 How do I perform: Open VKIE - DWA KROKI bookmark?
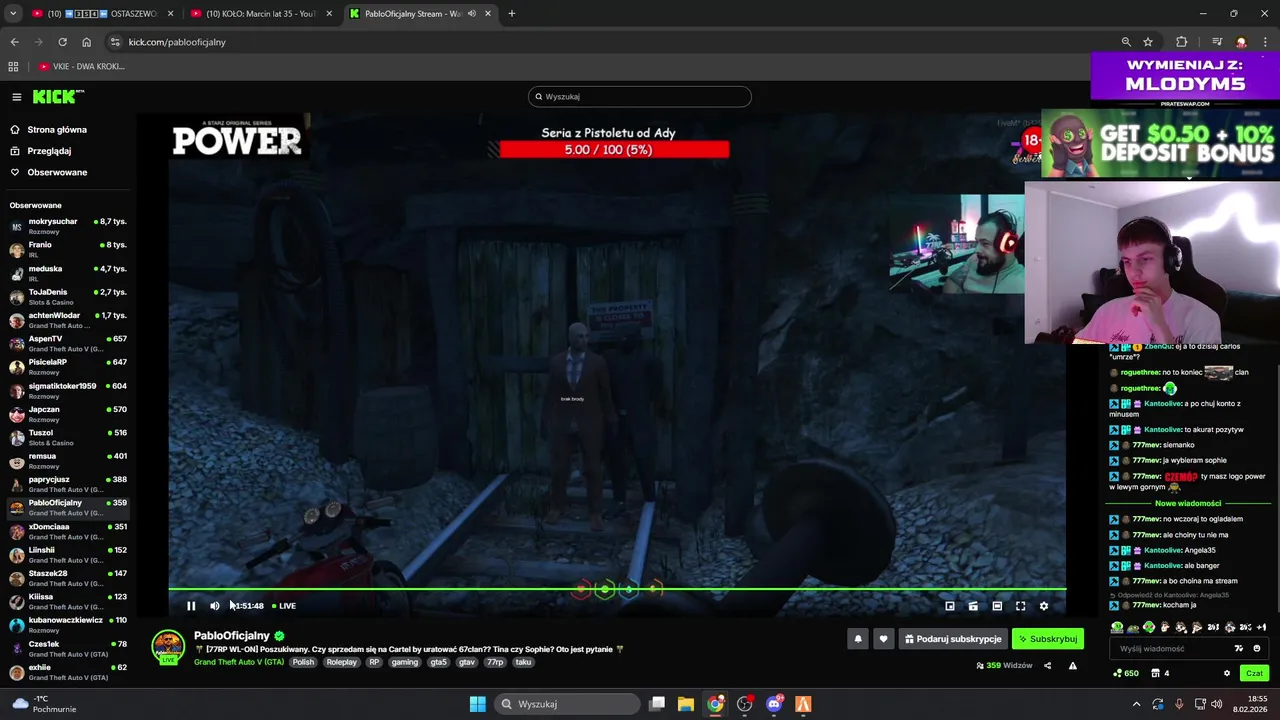point(83,67)
